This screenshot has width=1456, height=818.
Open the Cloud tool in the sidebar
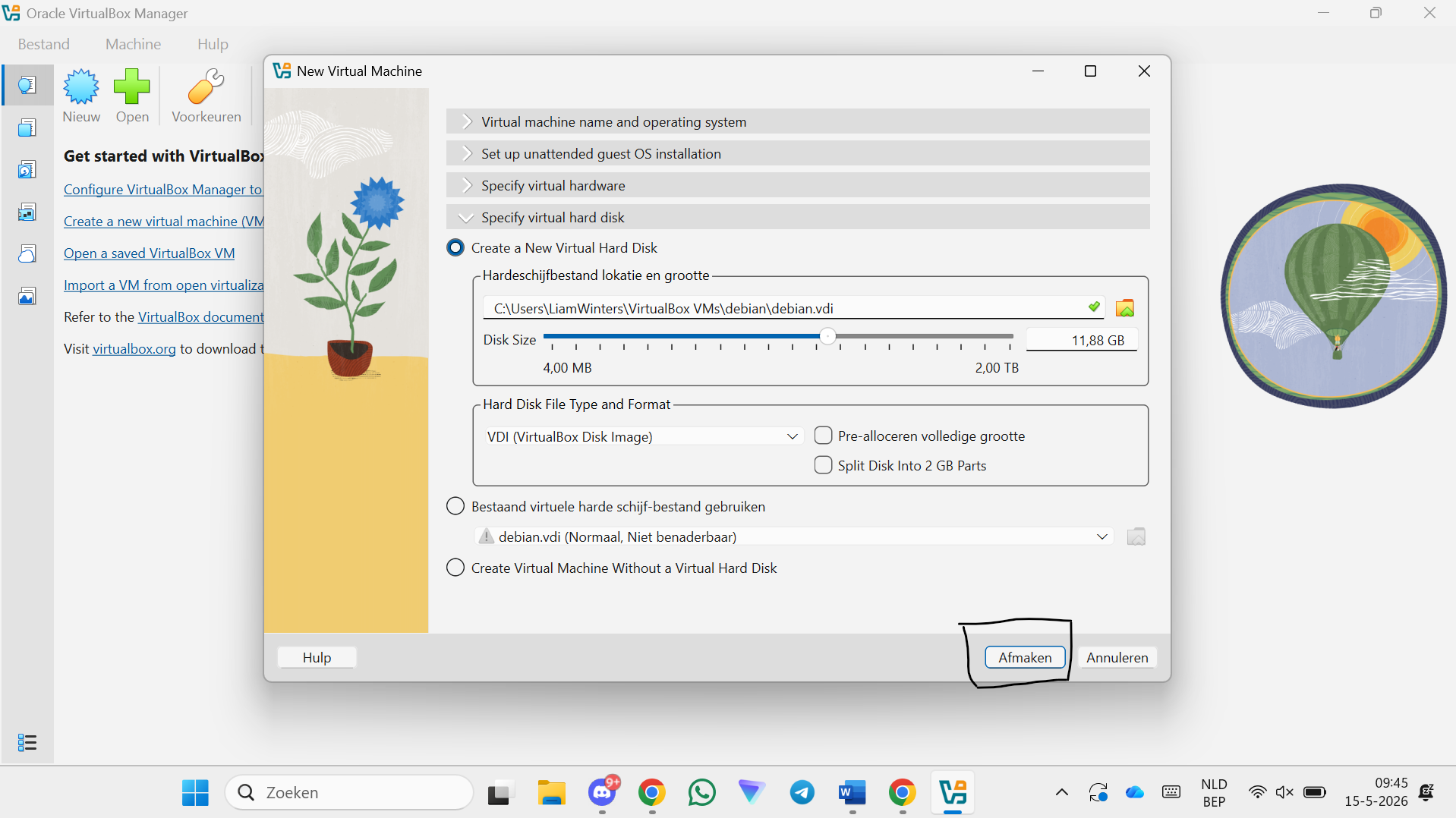[27, 253]
